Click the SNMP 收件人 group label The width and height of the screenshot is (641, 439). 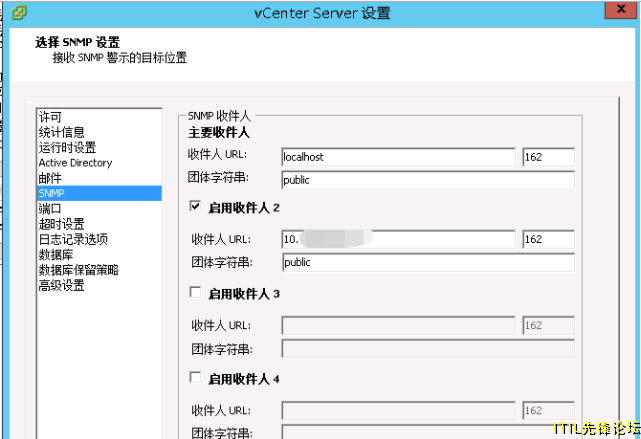point(219,116)
